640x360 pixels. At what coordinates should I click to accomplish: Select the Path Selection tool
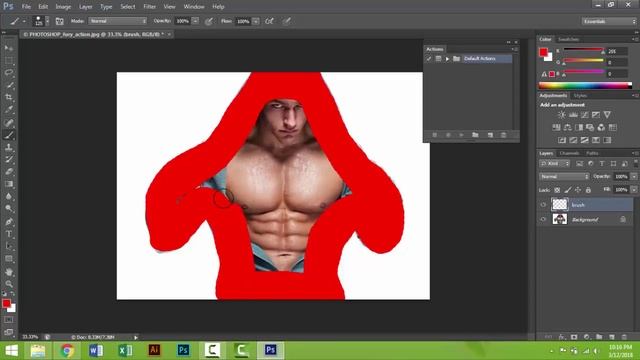point(9,247)
